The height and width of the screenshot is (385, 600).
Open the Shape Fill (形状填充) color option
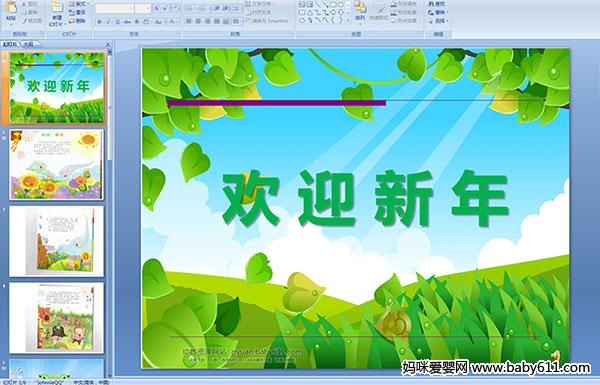click(x=404, y=4)
